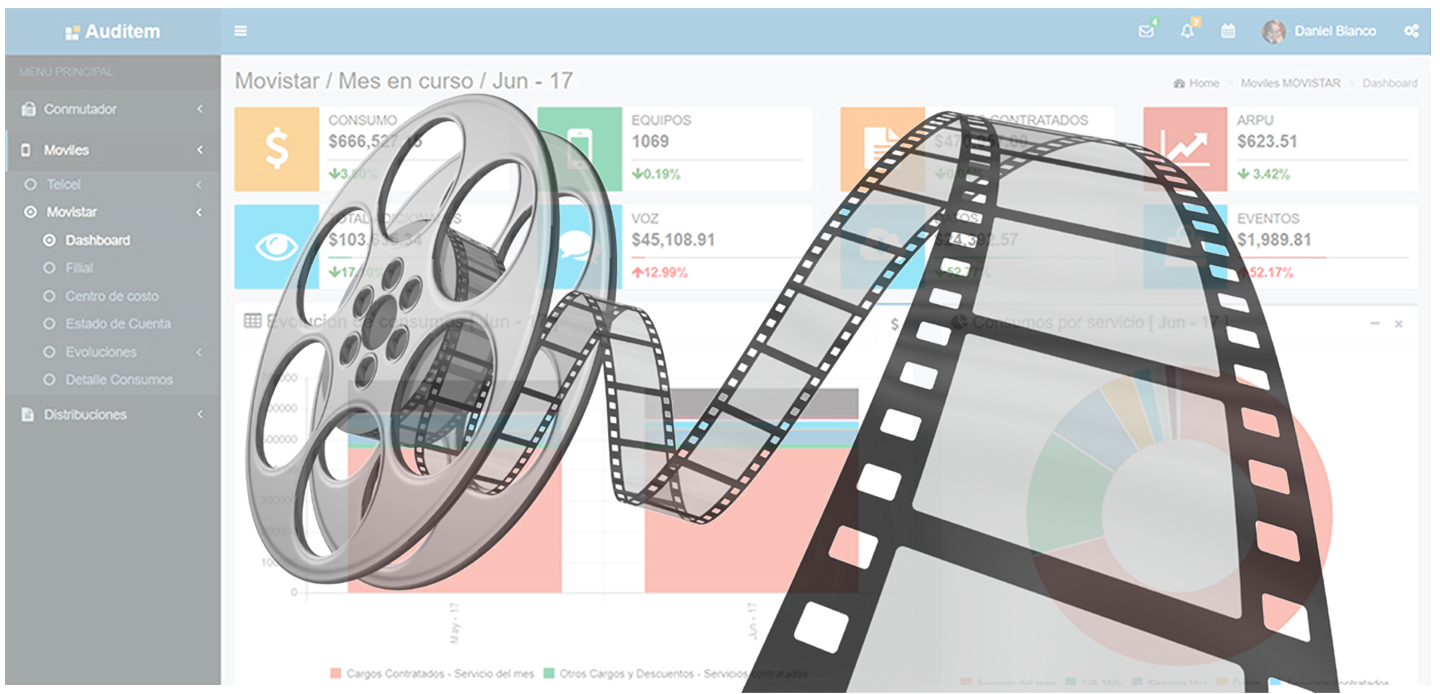Collapse the Movistar chevron
Image resolution: width=1440 pixels, height=694 pixels.
(x=199, y=212)
